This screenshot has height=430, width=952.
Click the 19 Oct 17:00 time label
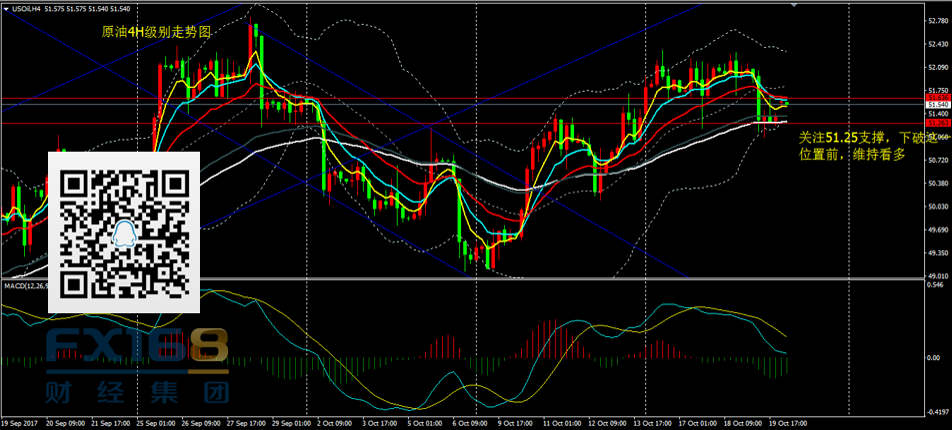click(x=787, y=424)
